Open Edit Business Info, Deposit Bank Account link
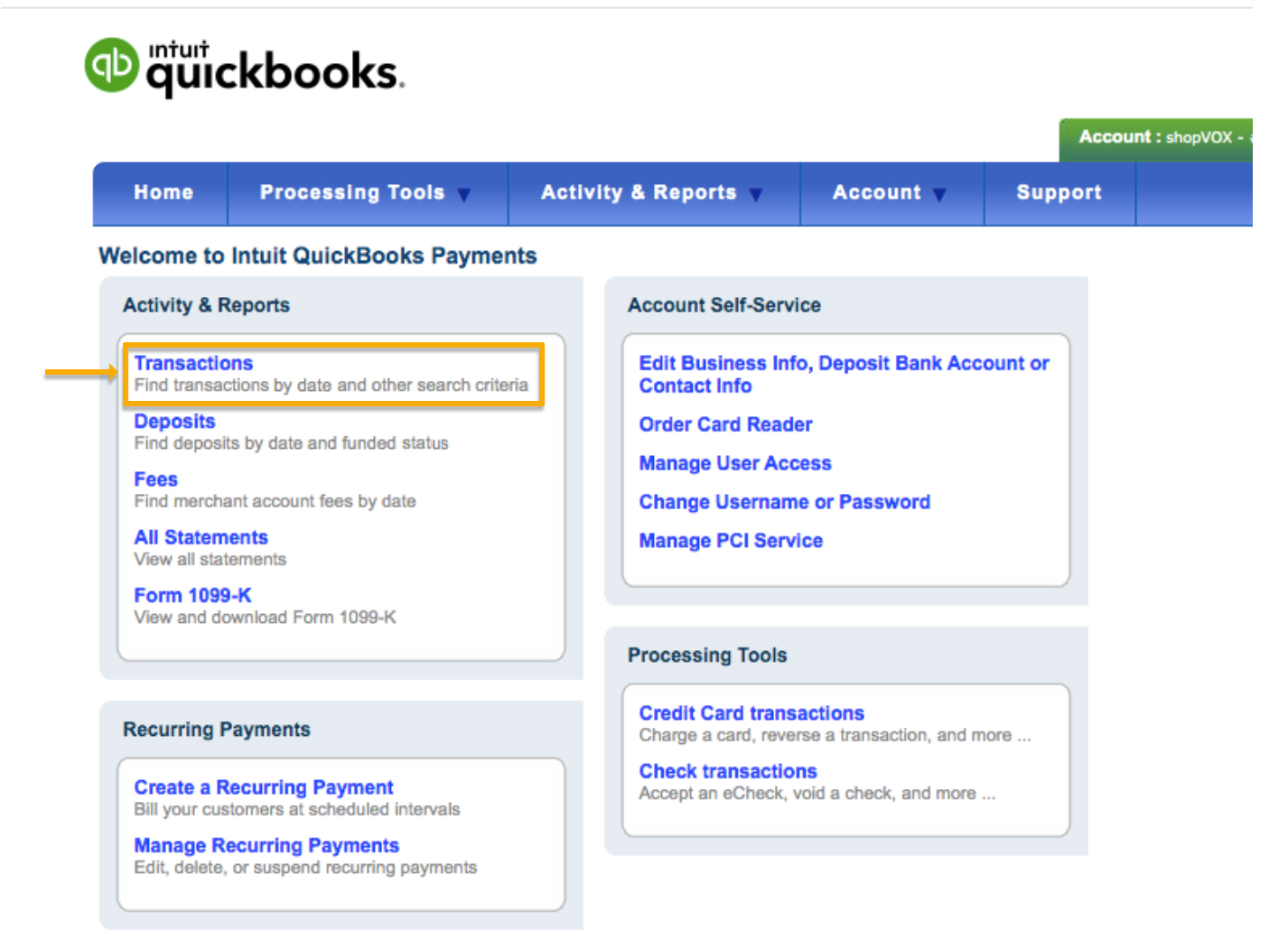 844,374
